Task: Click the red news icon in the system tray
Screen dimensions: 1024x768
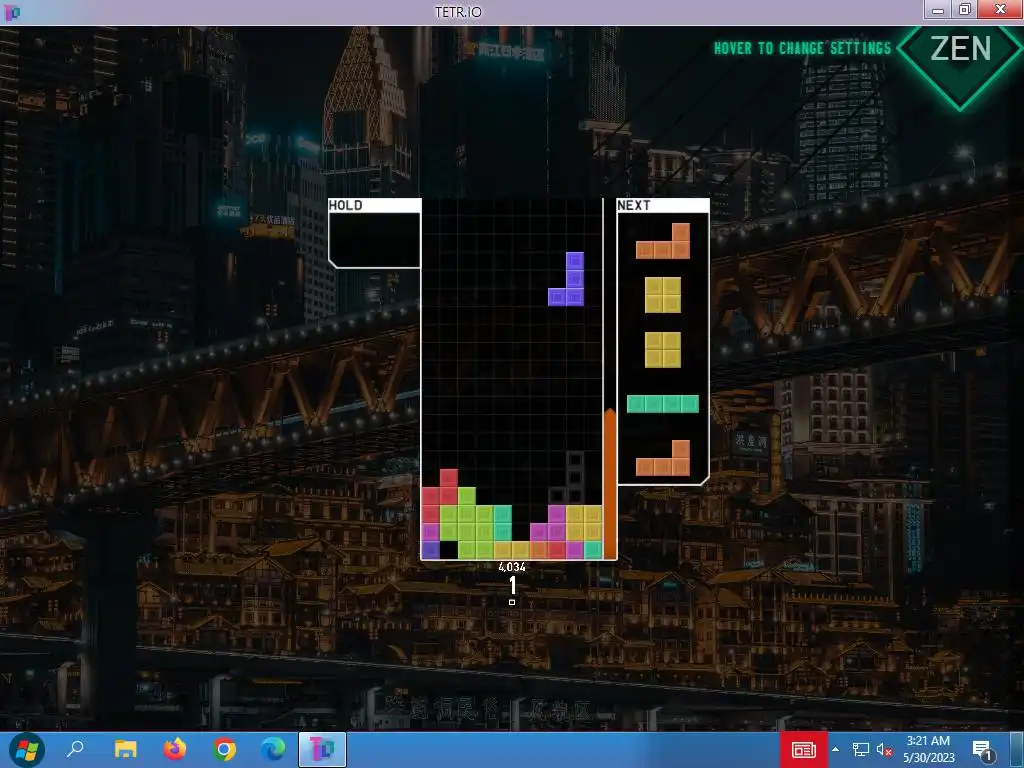Action: click(x=804, y=750)
